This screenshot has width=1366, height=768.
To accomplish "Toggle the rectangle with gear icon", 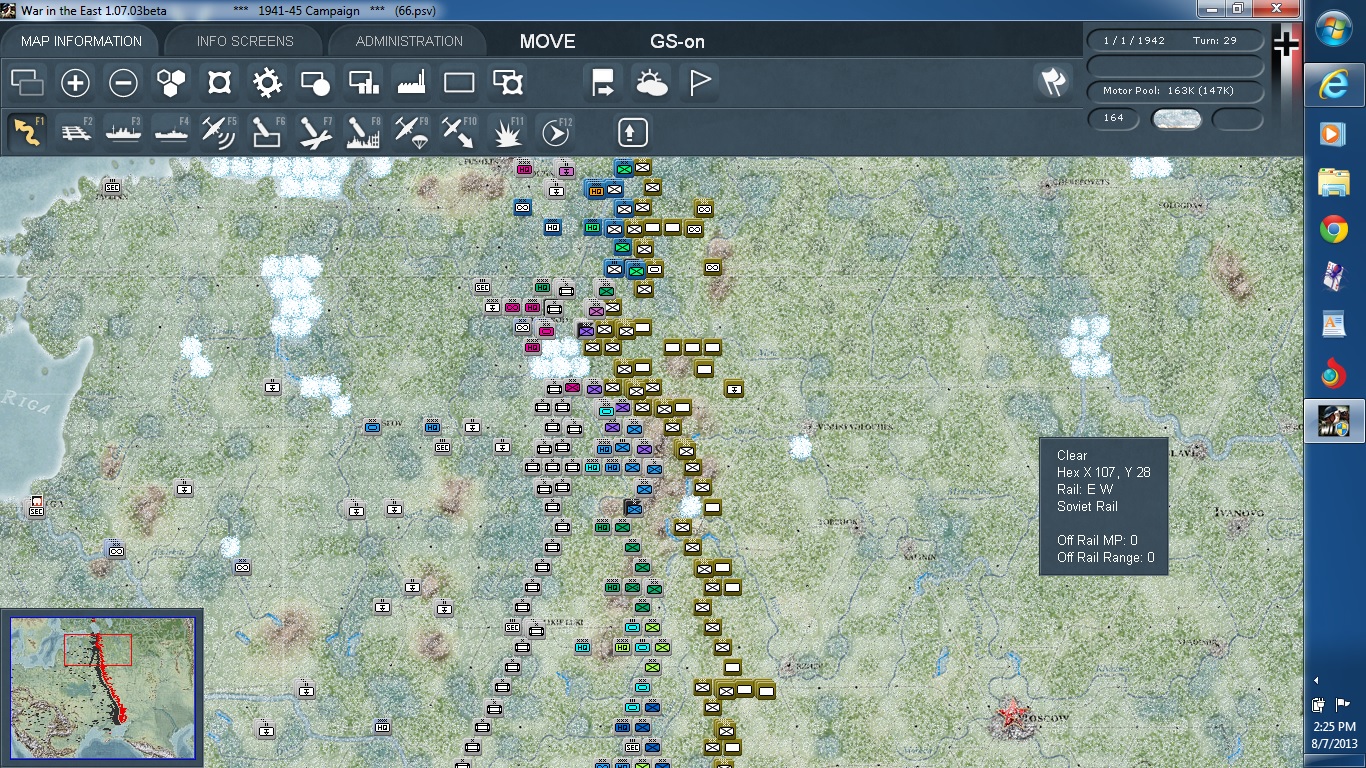I will tap(507, 82).
